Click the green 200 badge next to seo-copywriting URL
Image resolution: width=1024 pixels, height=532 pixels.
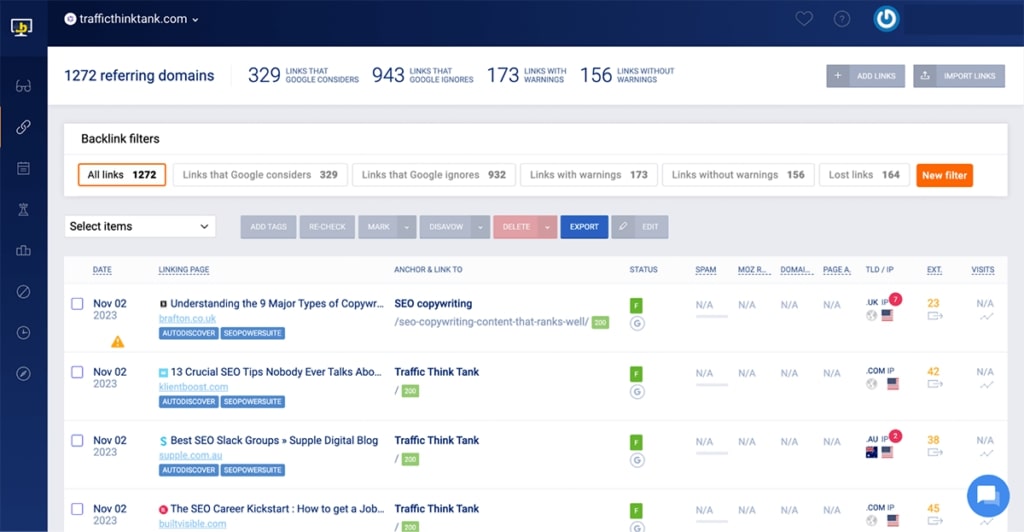pyautogui.click(x=600, y=322)
